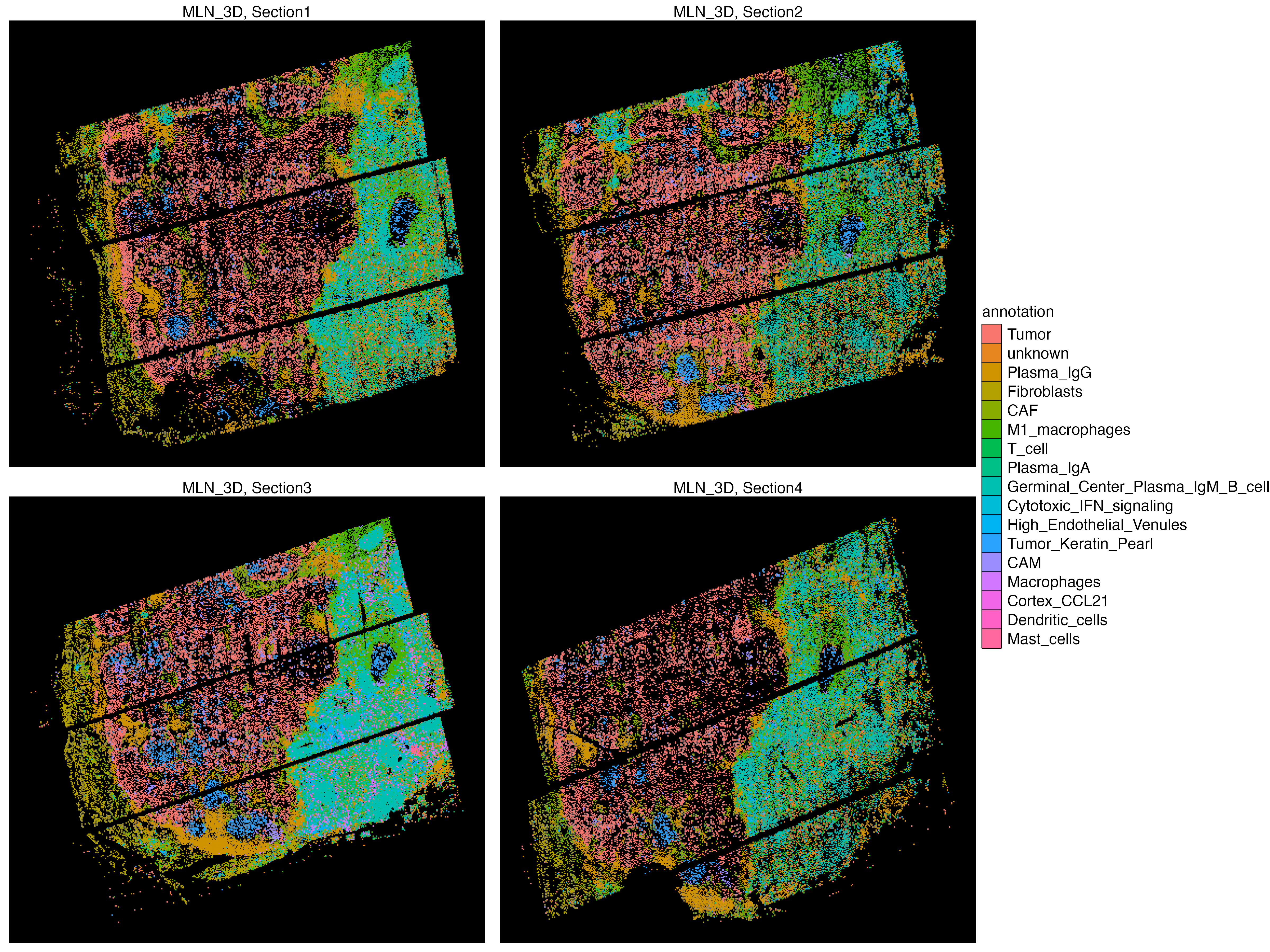
Task: Select the 'Cortex_CCL21' legend label
Action: (x=1057, y=601)
